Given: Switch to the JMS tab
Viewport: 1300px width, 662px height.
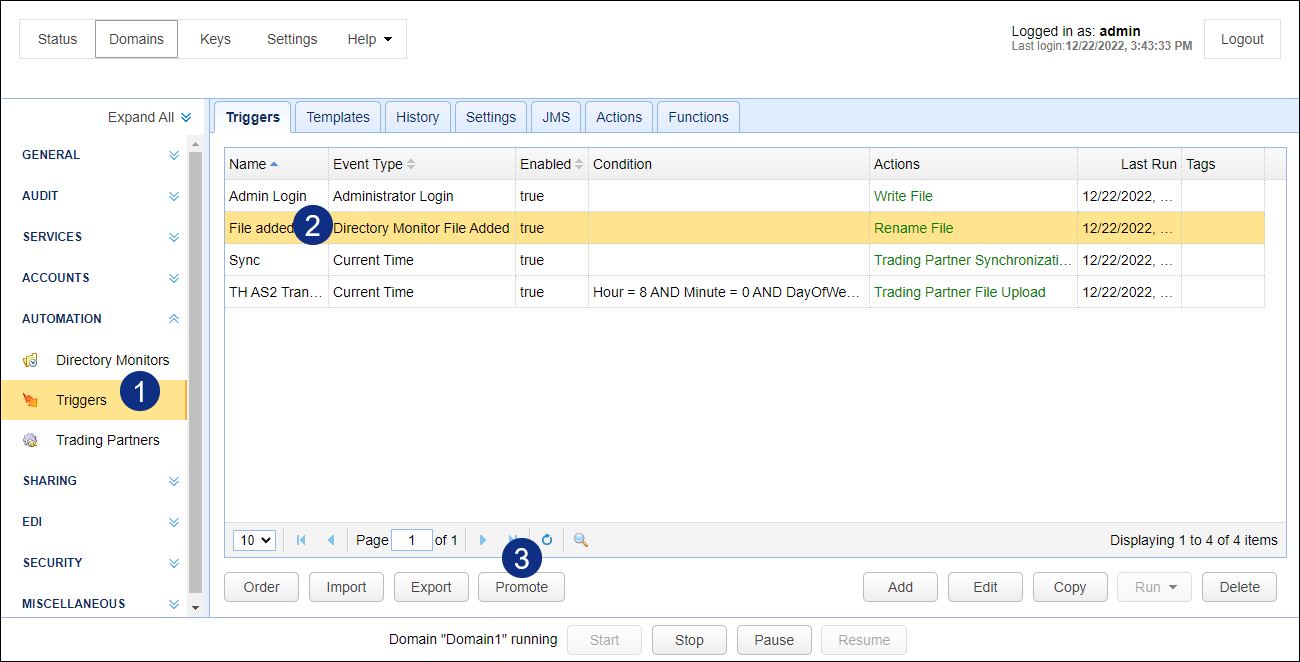Looking at the screenshot, I should pos(556,117).
